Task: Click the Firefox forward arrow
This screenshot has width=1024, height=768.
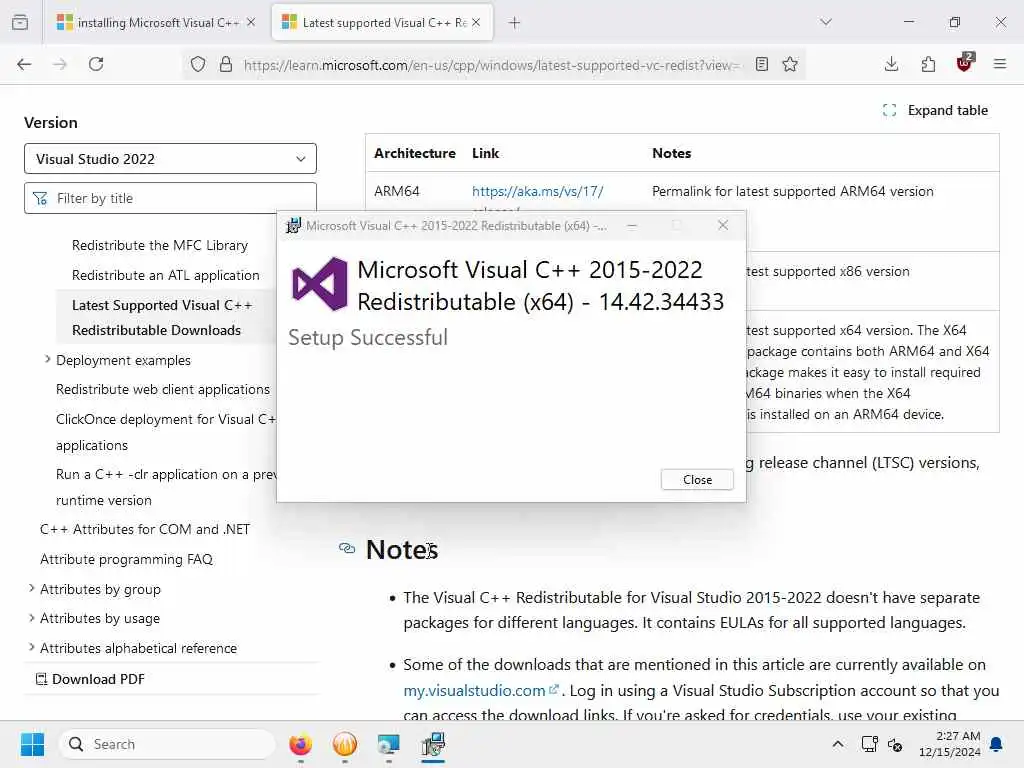Action: pyautogui.click(x=60, y=64)
